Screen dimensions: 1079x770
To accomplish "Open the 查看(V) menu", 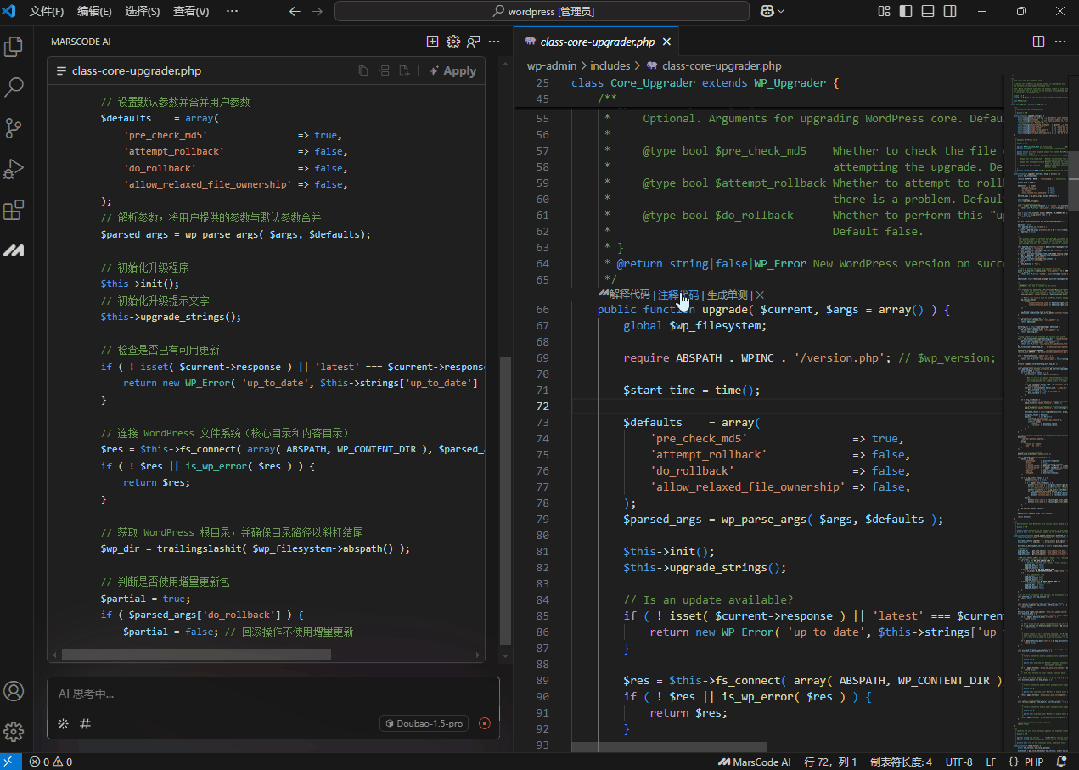I will pos(191,11).
